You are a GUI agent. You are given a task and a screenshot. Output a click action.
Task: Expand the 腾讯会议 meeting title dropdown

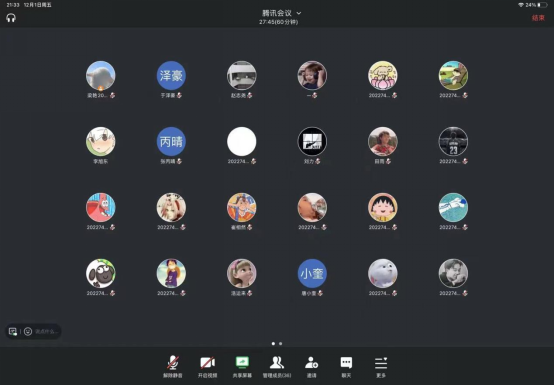(282, 13)
